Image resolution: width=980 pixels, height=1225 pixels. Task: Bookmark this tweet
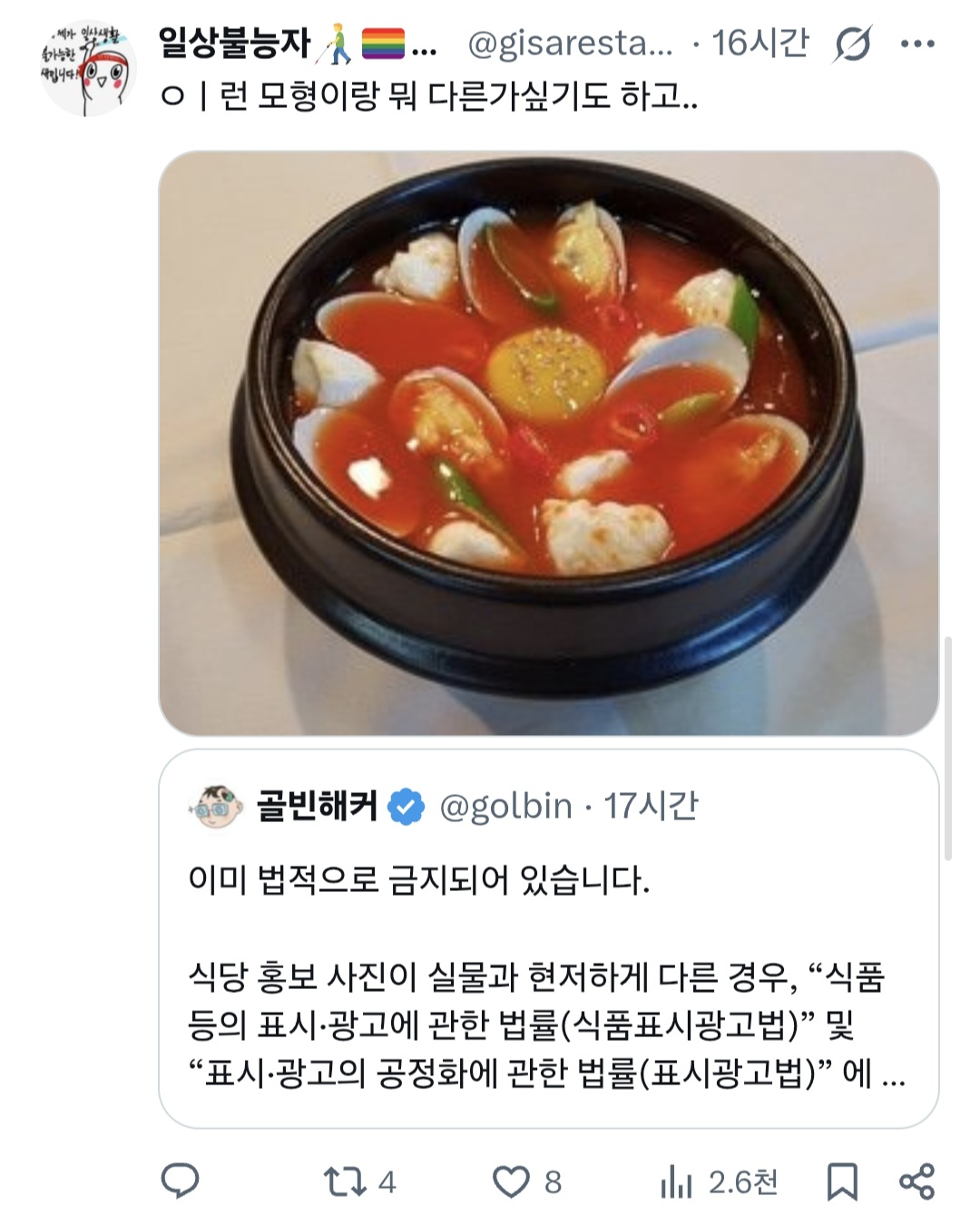[x=842, y=1181]
